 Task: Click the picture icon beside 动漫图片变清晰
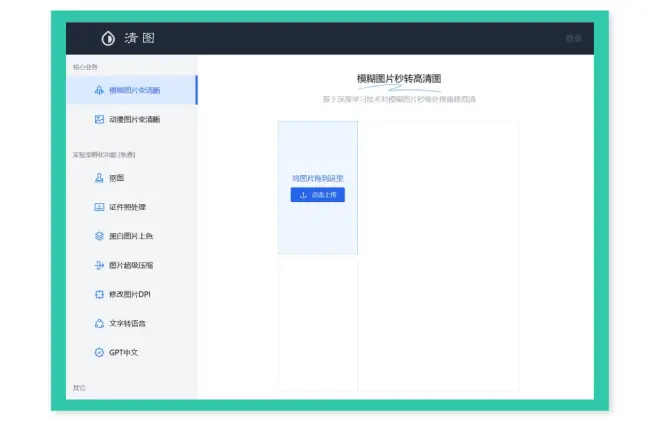(99, 119)
